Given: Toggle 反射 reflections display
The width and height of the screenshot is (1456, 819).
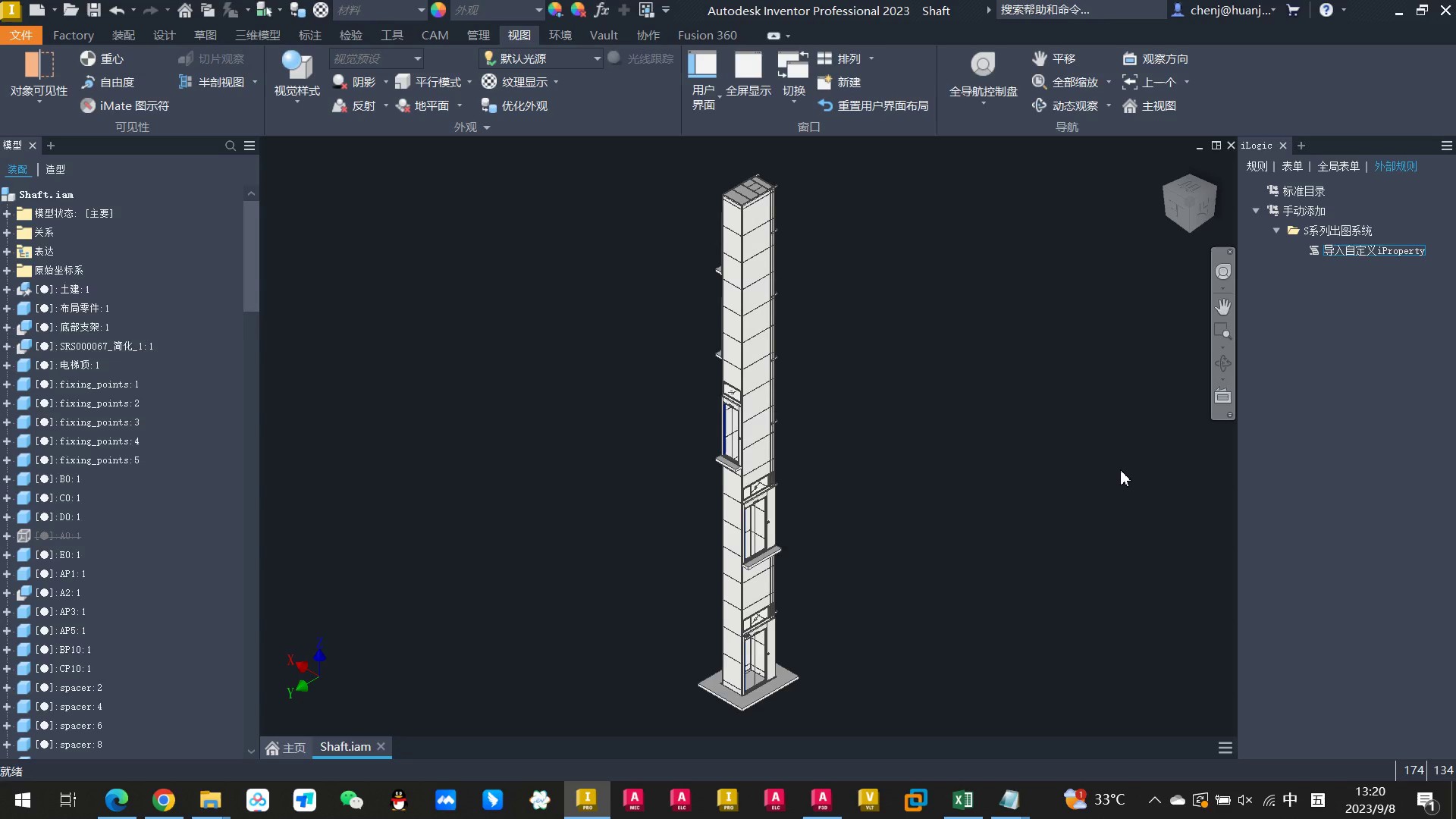Looking at the screenshot, I should pos(354,105).
